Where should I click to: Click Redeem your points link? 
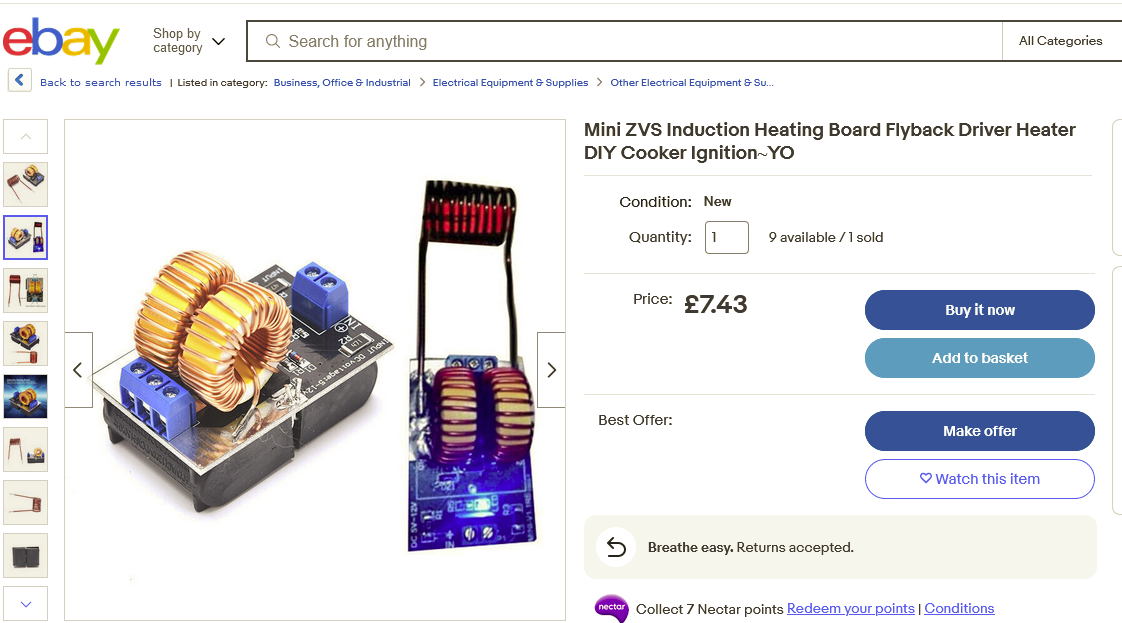pos(850,608)
